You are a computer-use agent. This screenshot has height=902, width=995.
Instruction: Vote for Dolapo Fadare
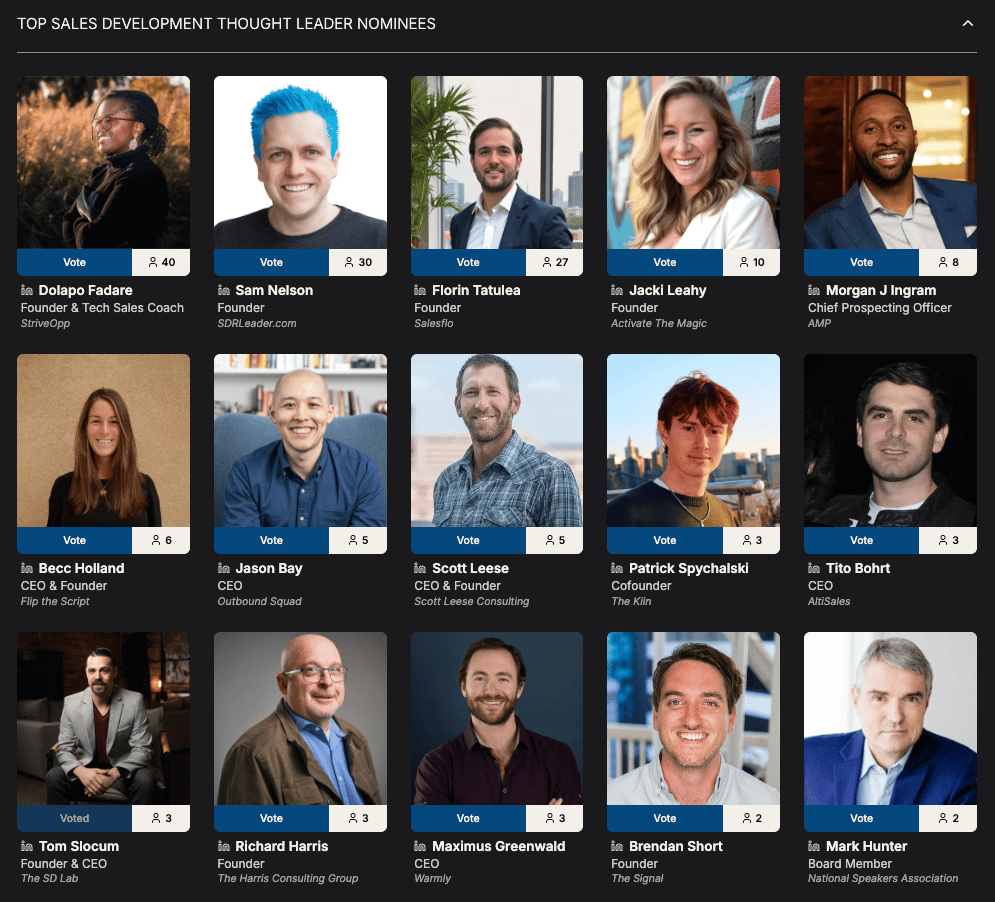coord(74,262)
